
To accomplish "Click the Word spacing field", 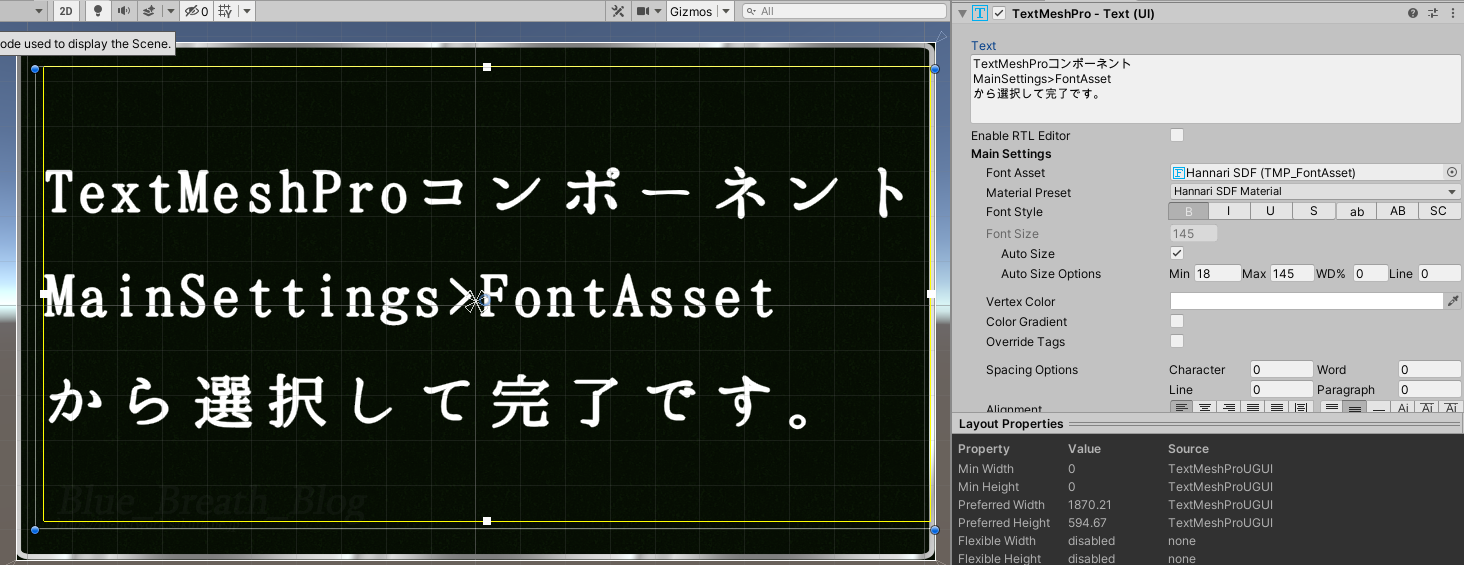I will point(1429,369).
